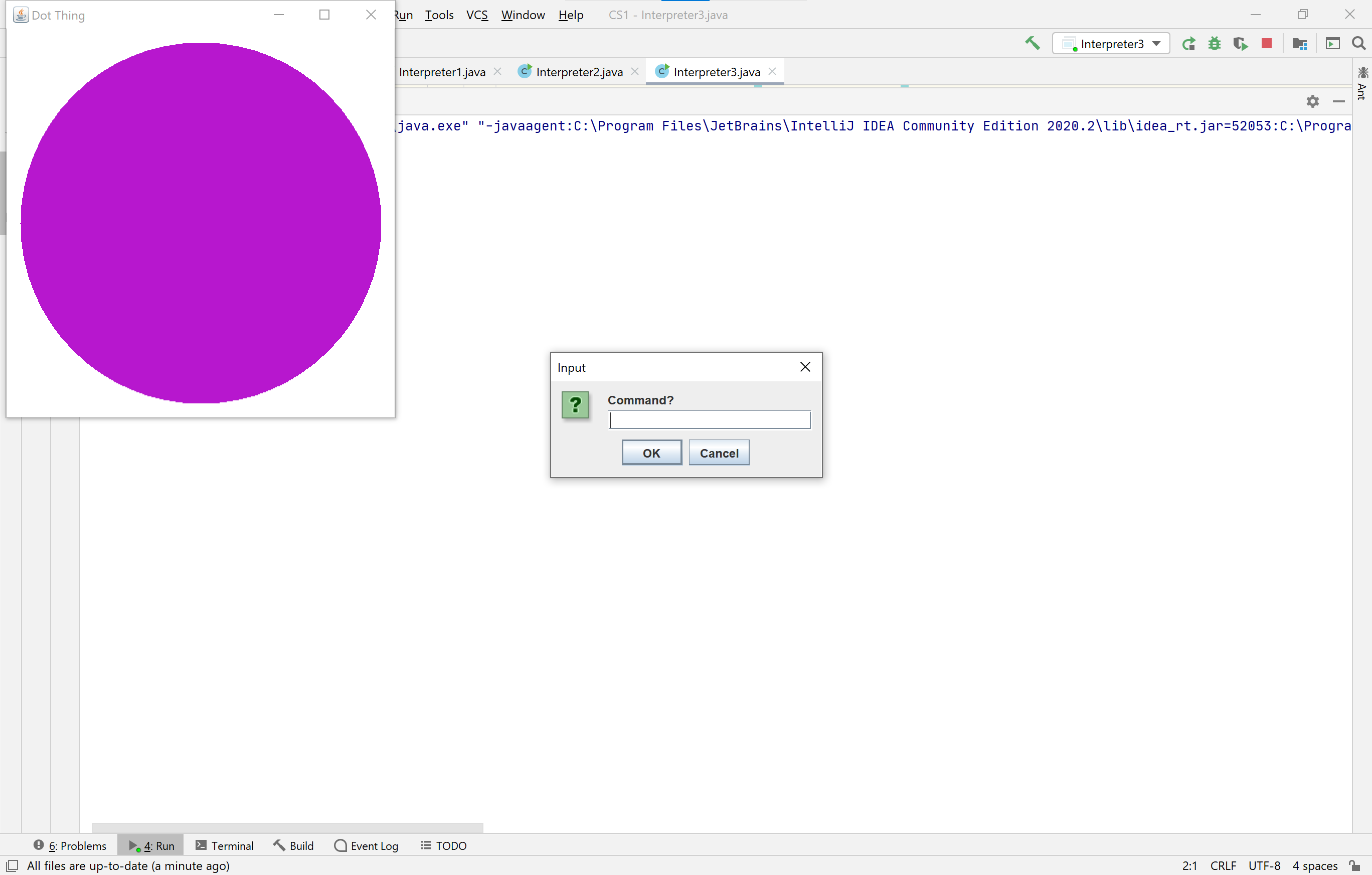Click the 2:1 cursor position indicator
Viewport: 1372px width, 875px height.
tap(1189, 865)
